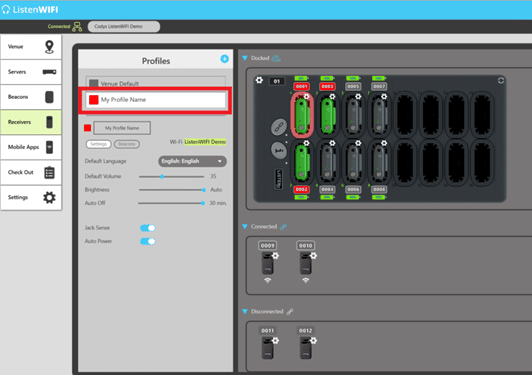
Task: Click the cloud icon next to Docked
Action: click(276, 58)
